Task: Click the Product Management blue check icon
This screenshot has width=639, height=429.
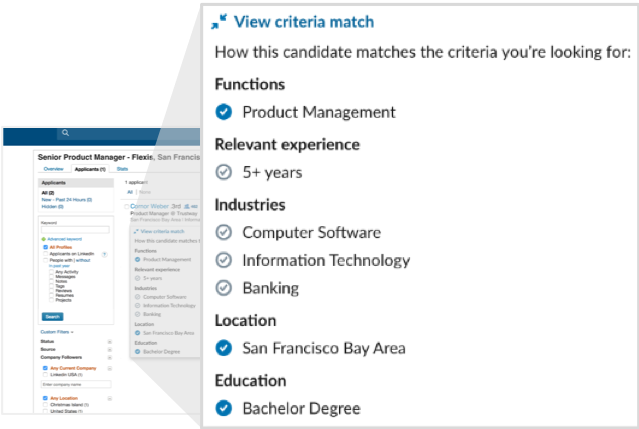Action: click(x=224, y=112)
